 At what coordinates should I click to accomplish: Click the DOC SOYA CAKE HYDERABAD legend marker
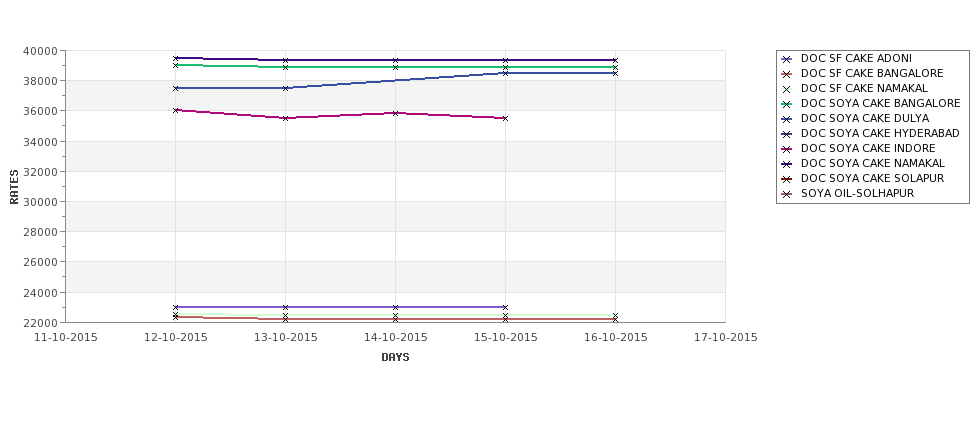click(x=787, y=134)
